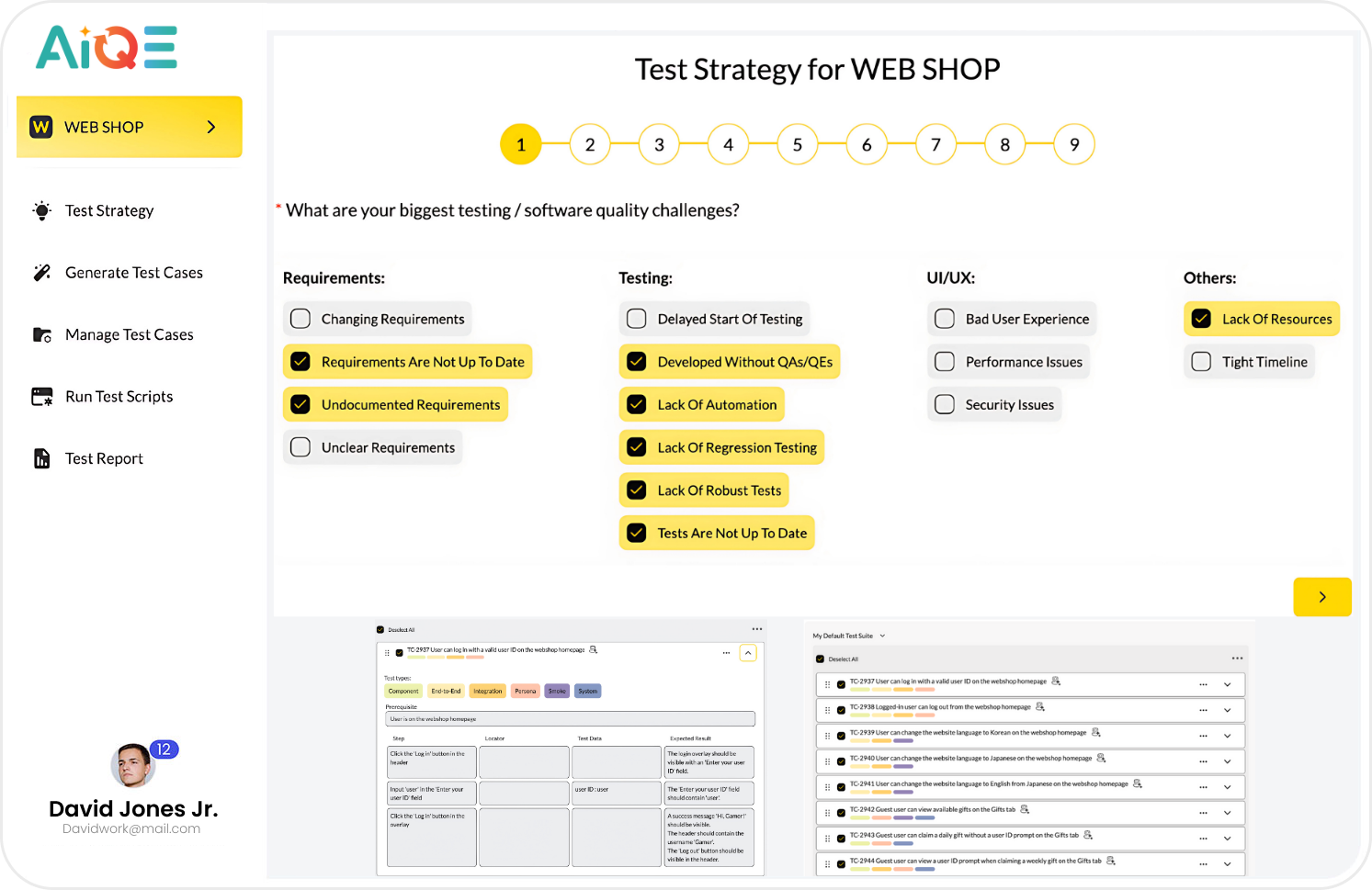Viewport: 1372px width, 890px height.
Task: Open My Default Test Suite dropdown
Action: [882, 636]
